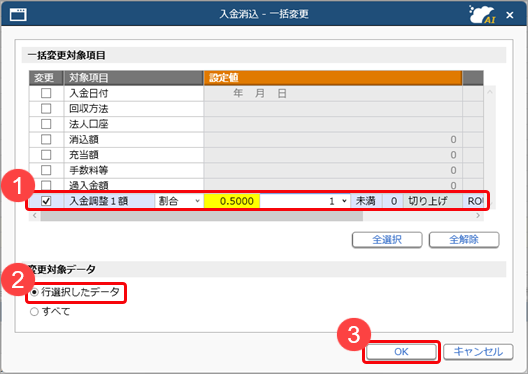
Task: Click the 消込額 value cell
Action: pyautogui.click(x=333, y=139)
